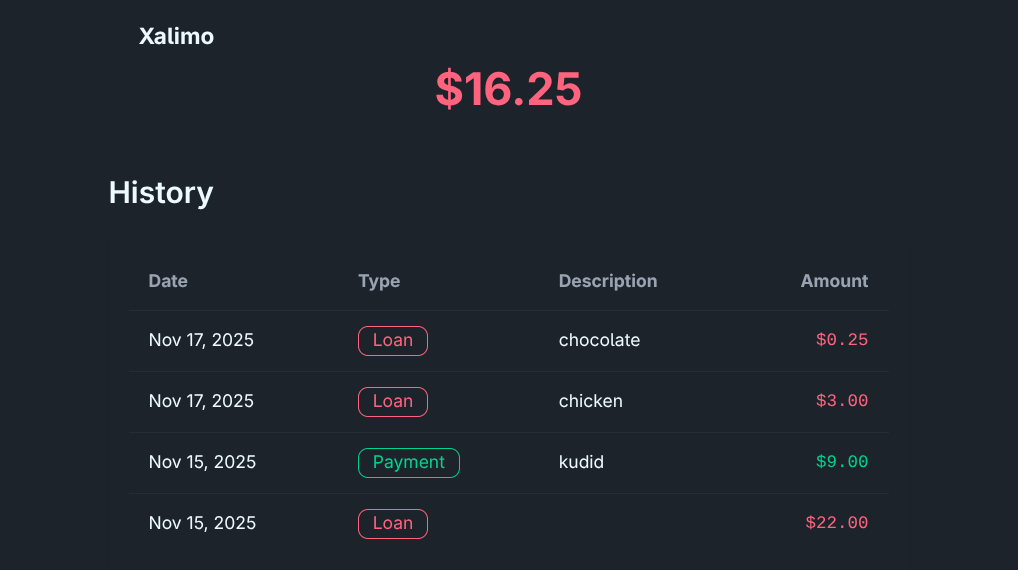The height and width of the screenshot is (570, 1018).
Task: Click the green $9.00 amount
Action: pyautogui.click(x=842, y=462)
